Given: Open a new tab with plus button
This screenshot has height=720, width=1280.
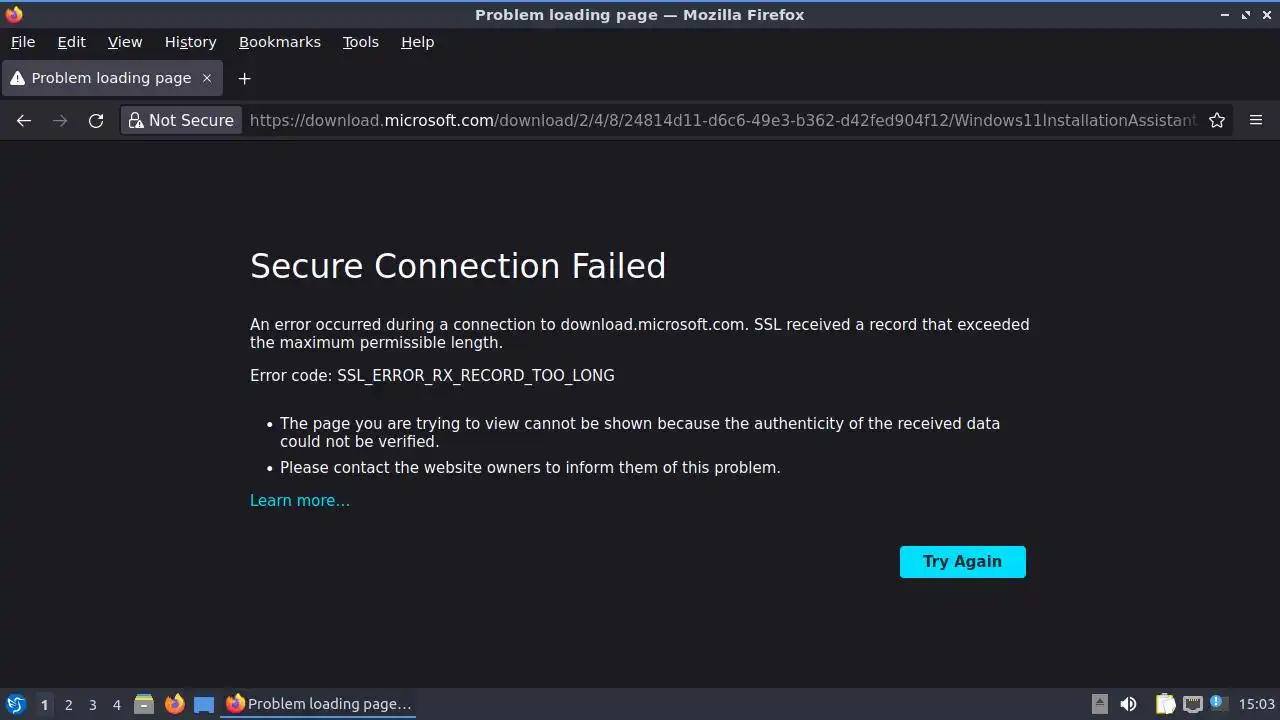Looking at the screenshot, I should point(244,78).
